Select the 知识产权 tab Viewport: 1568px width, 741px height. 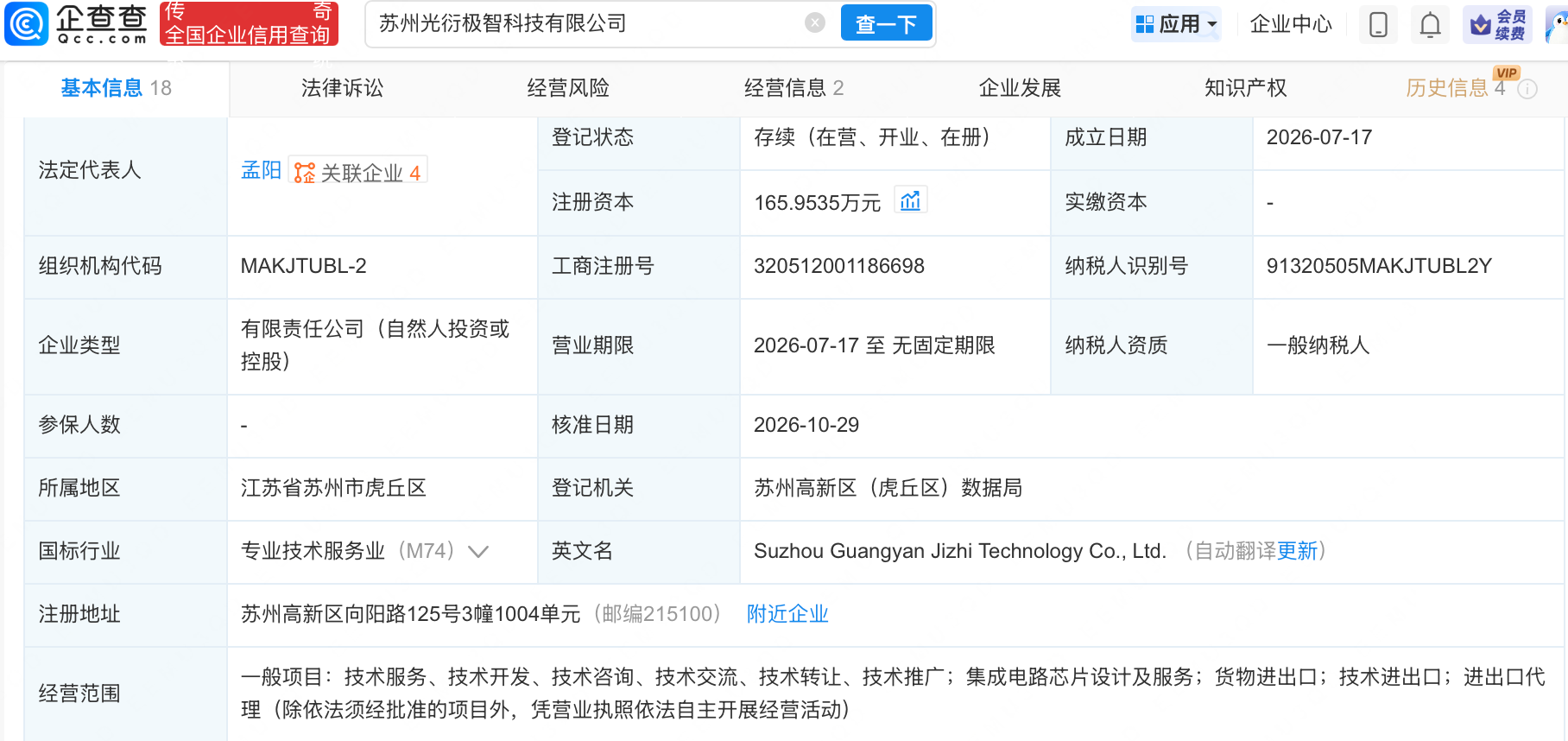tap(1246, 88)
